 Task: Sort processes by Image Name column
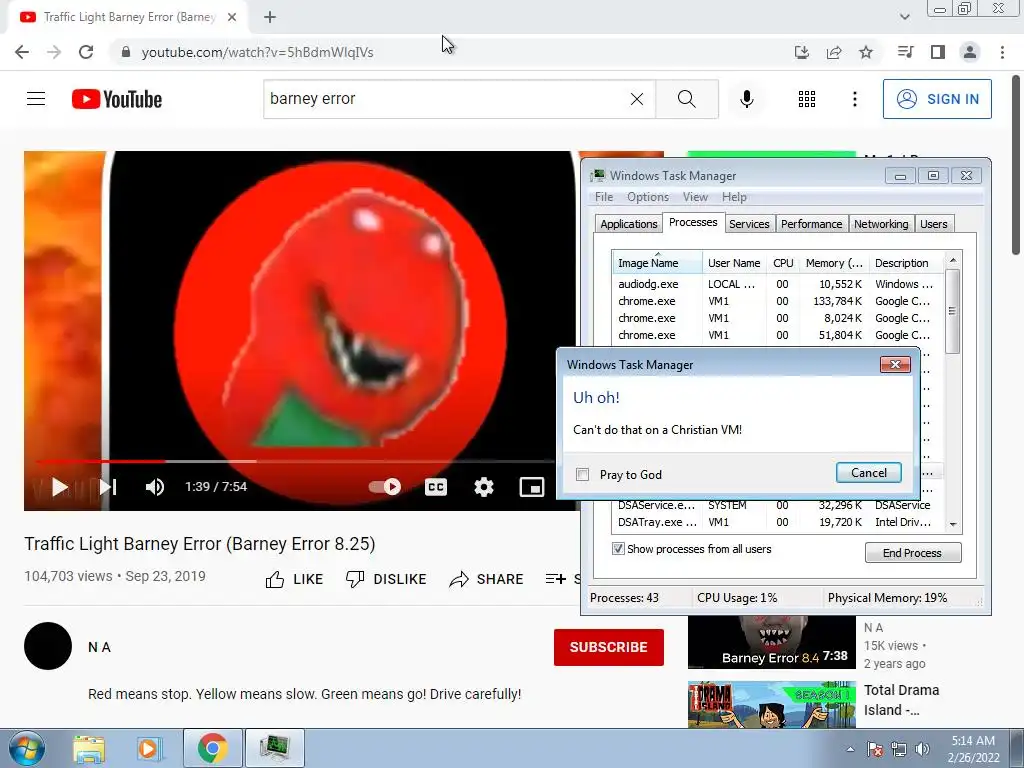(658, 263)
